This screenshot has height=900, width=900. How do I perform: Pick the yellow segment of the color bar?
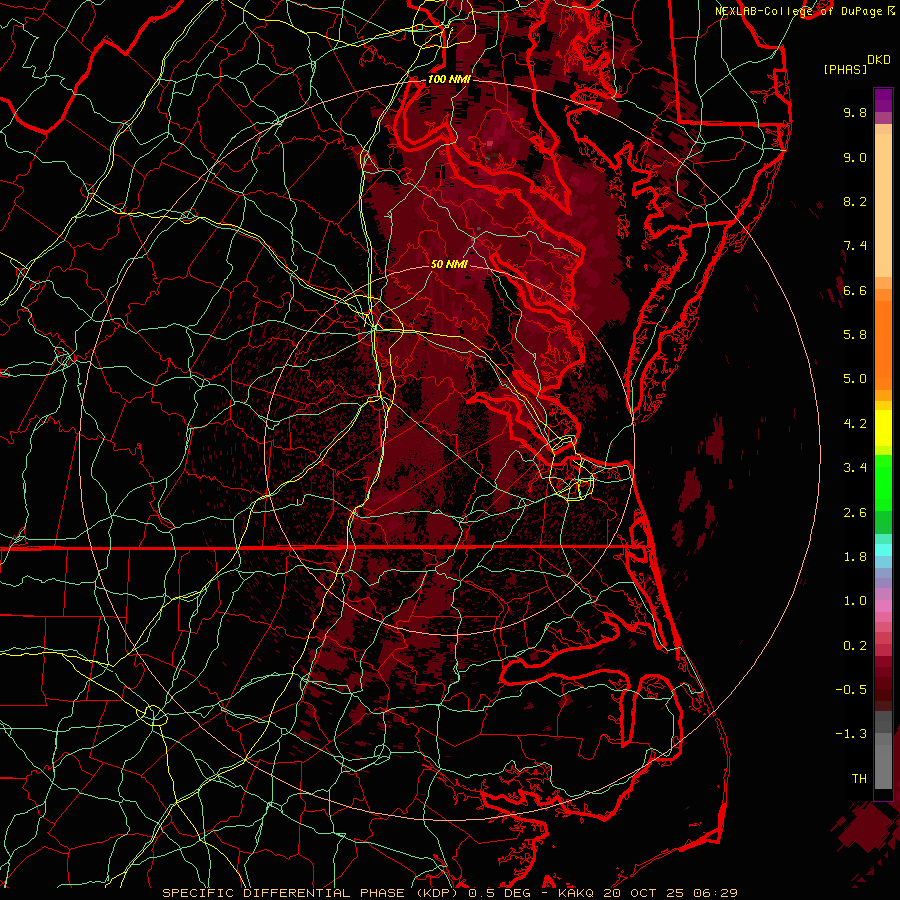[x=883, y=428]
